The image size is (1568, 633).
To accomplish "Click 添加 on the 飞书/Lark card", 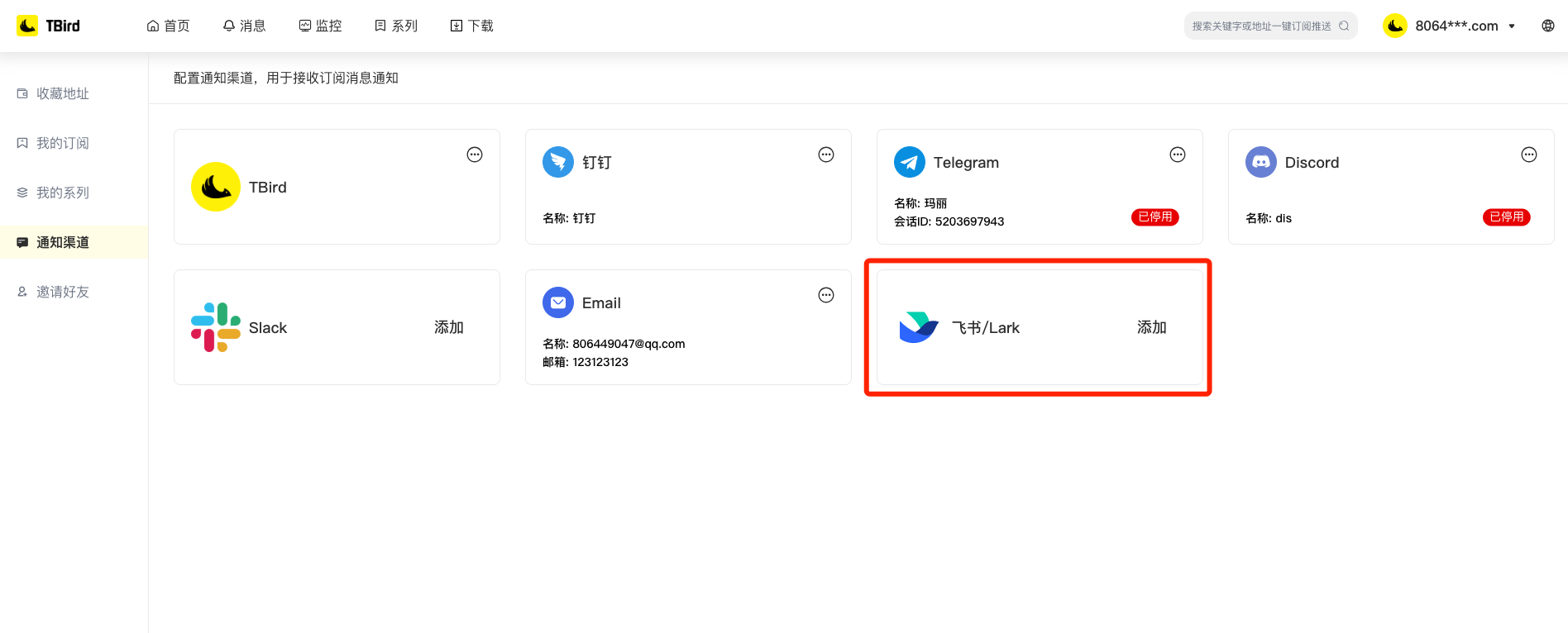I will (1151, 327).
